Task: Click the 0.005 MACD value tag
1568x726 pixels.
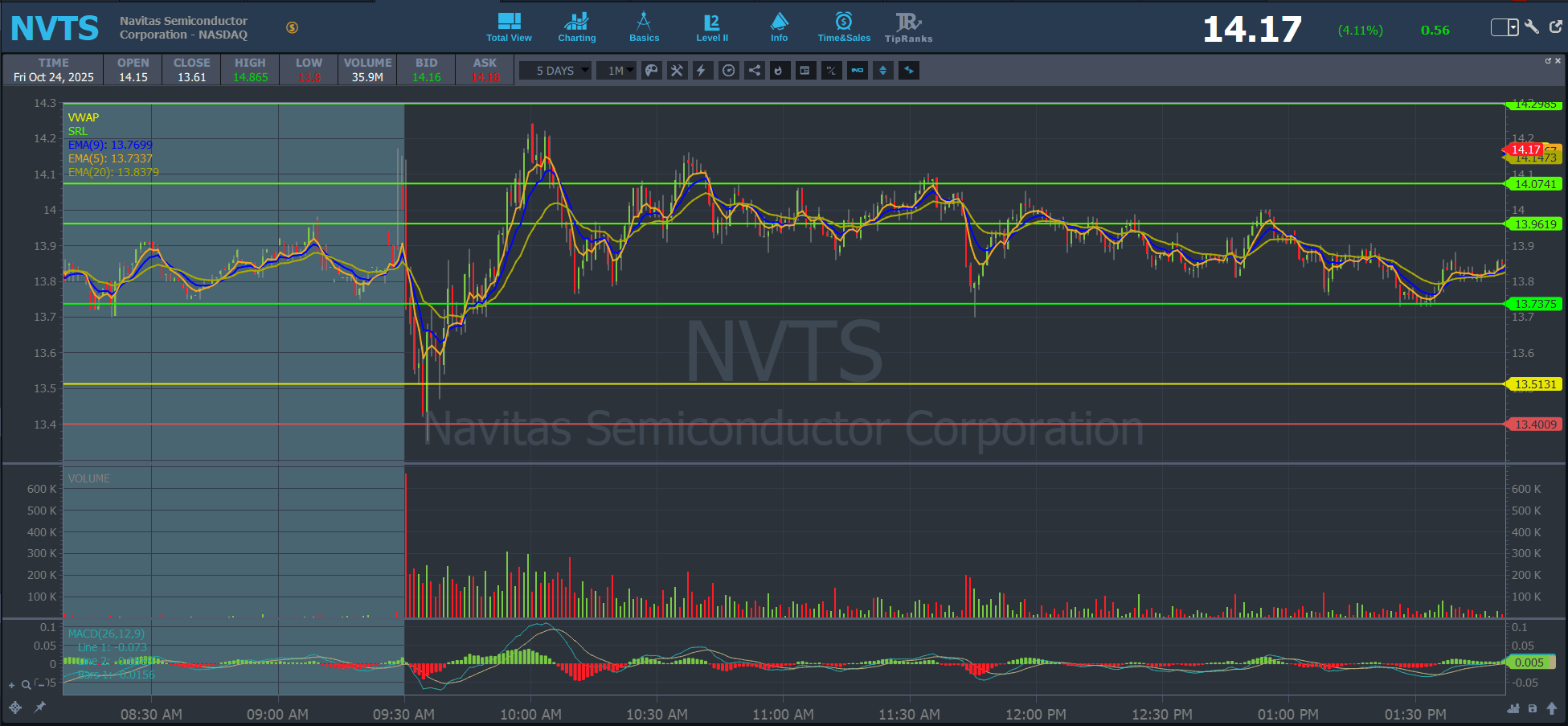Action: 1530,662
